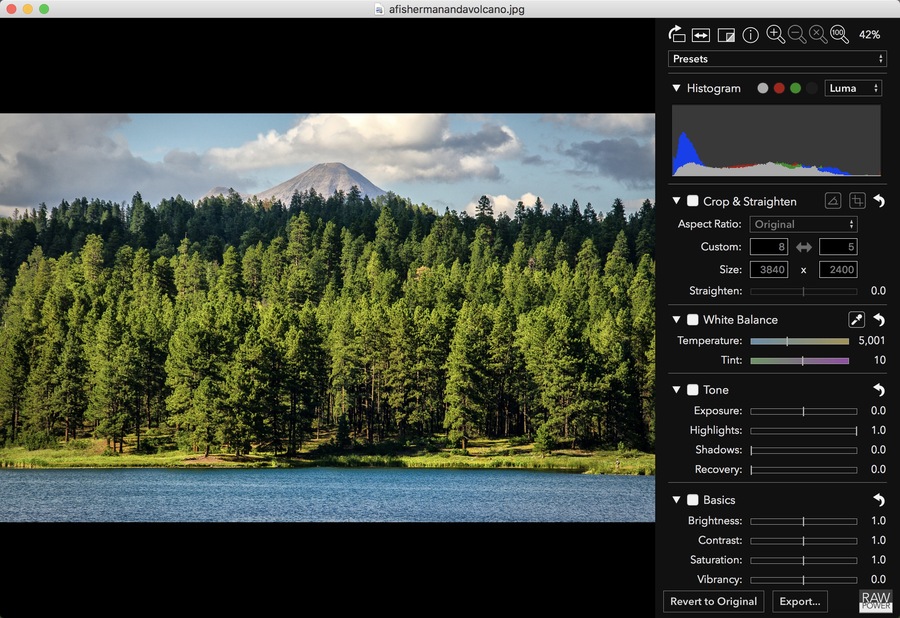This screenshot has height=618, width=900.
Task: Click the Export... button
Action: 800,601
